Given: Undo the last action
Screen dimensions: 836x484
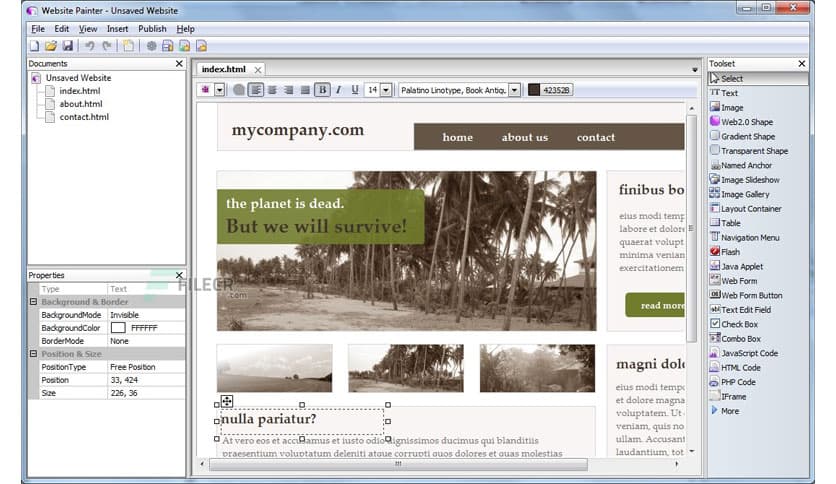Looking at the screenshot, I should pos(90,46).
